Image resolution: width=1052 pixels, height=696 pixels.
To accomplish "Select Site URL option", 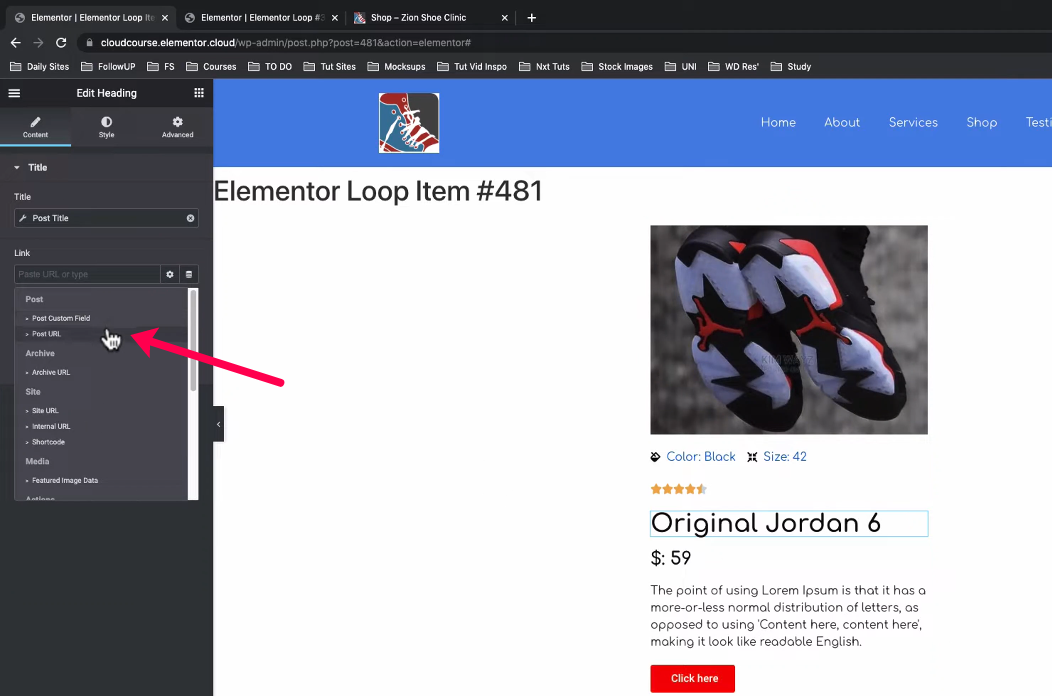I will (45, 411).
